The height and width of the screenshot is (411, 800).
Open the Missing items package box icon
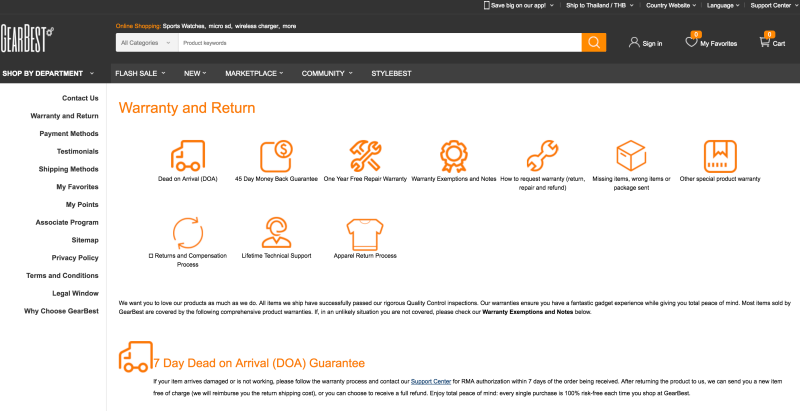[x=630, y=155]
